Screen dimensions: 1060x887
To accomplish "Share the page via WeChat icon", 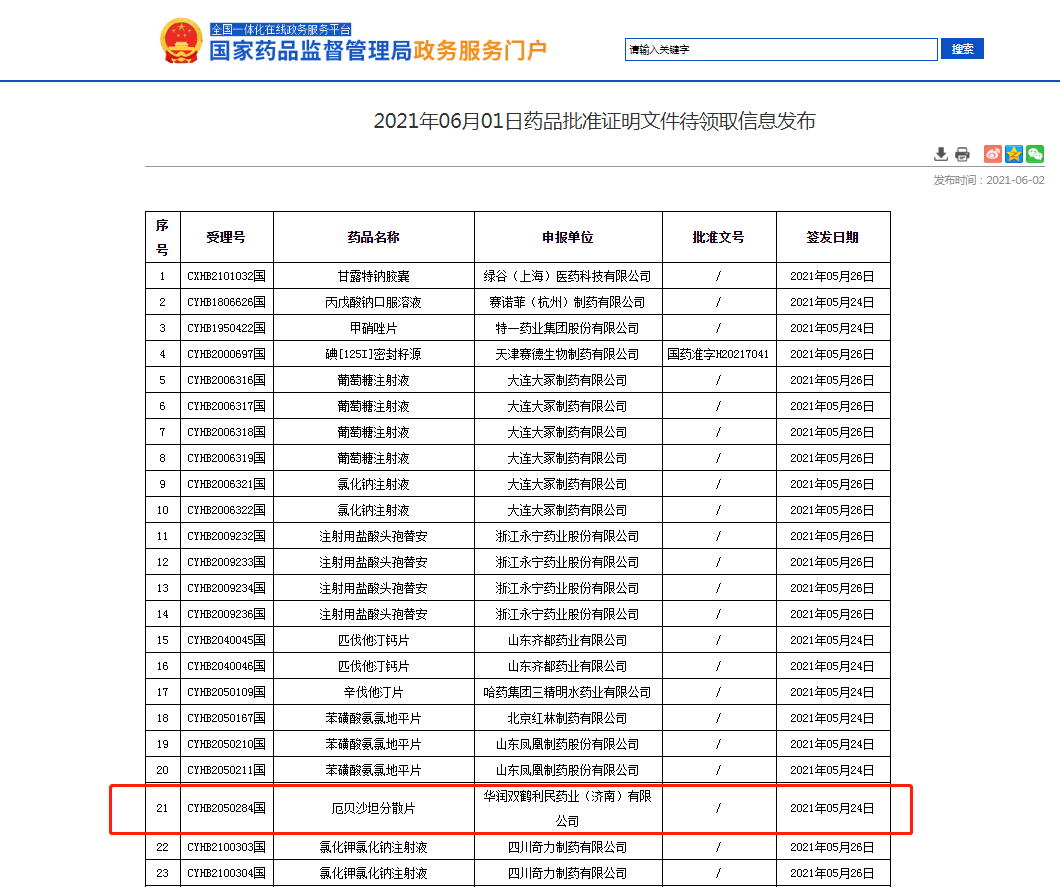I will (1035, 154).
